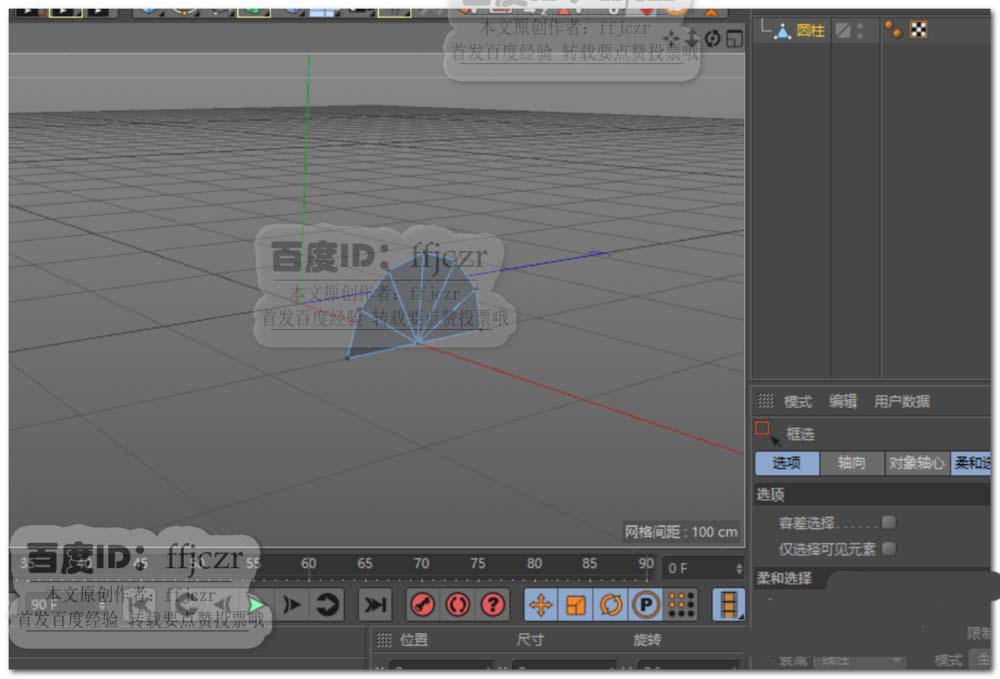Open 用户数据 menu in Attribute Manager

coord(901,401)
